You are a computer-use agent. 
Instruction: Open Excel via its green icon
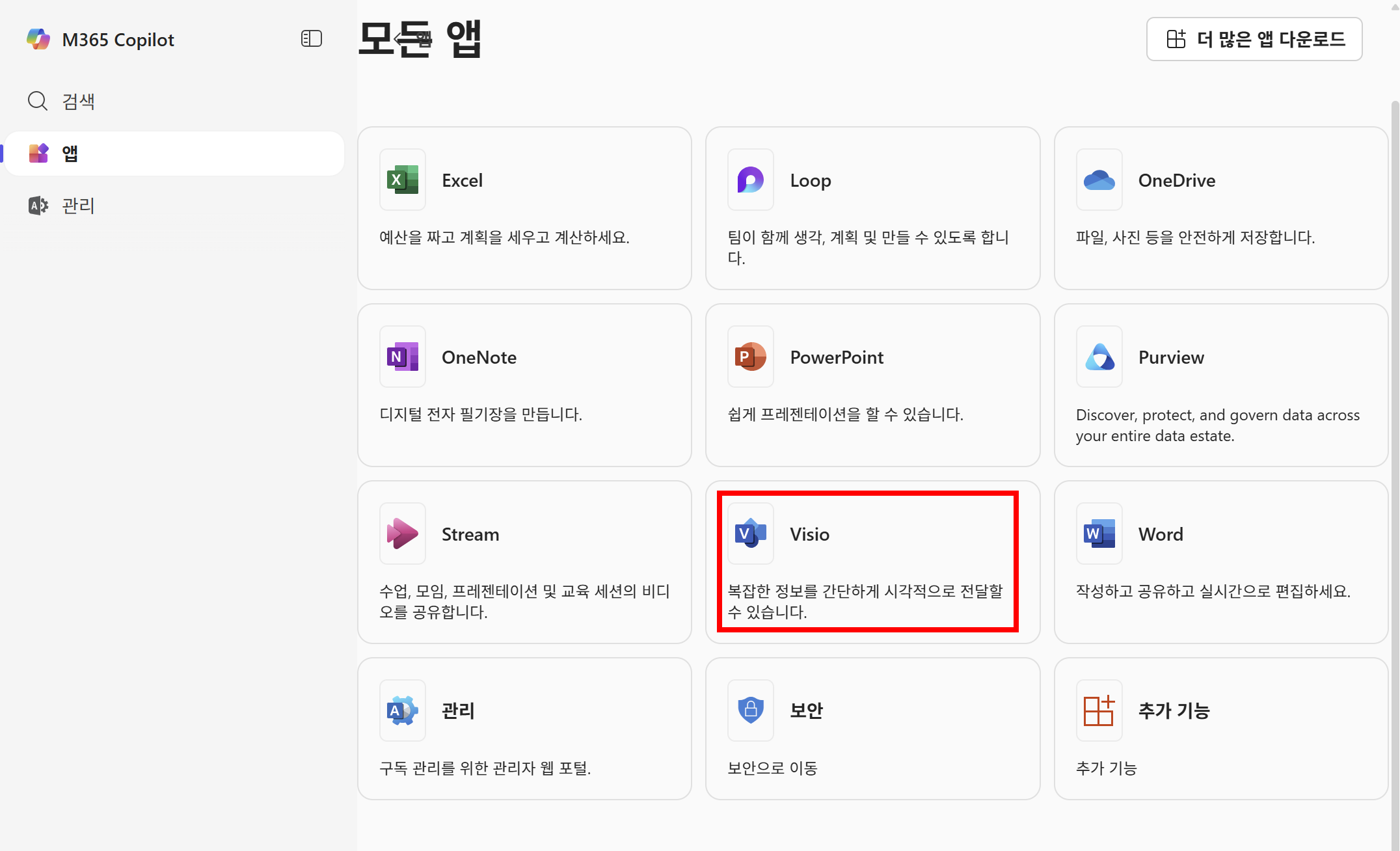[403, 180]
